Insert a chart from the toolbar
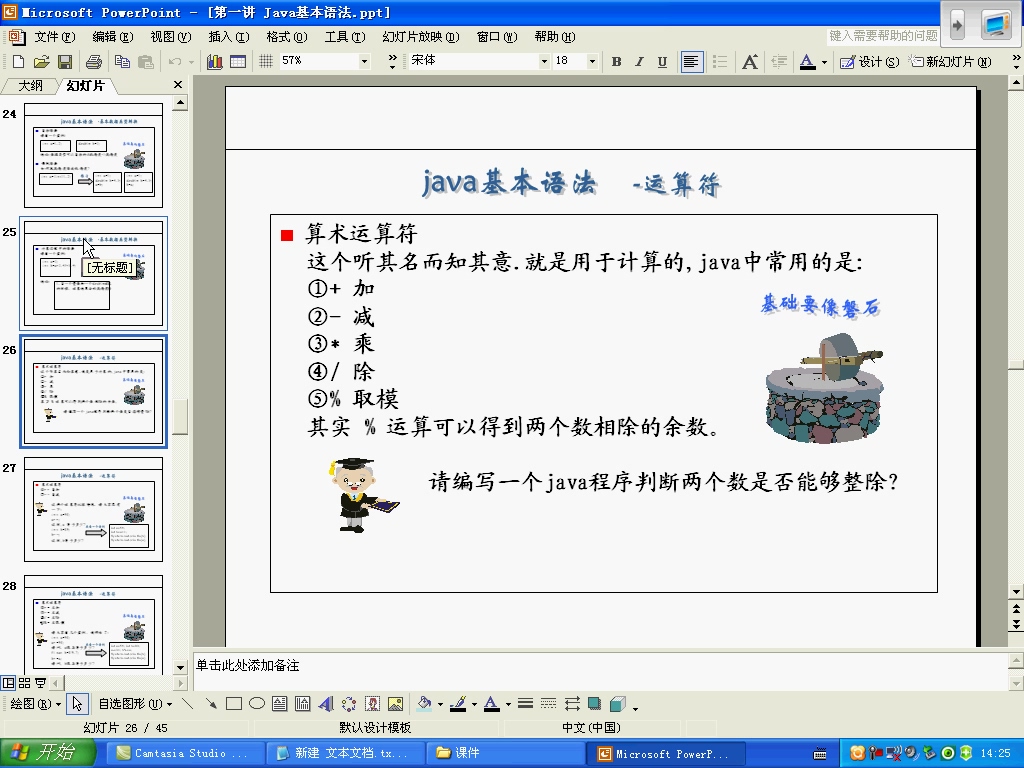The width and height of the screenshot is (1024, 768). click(214, 61)
